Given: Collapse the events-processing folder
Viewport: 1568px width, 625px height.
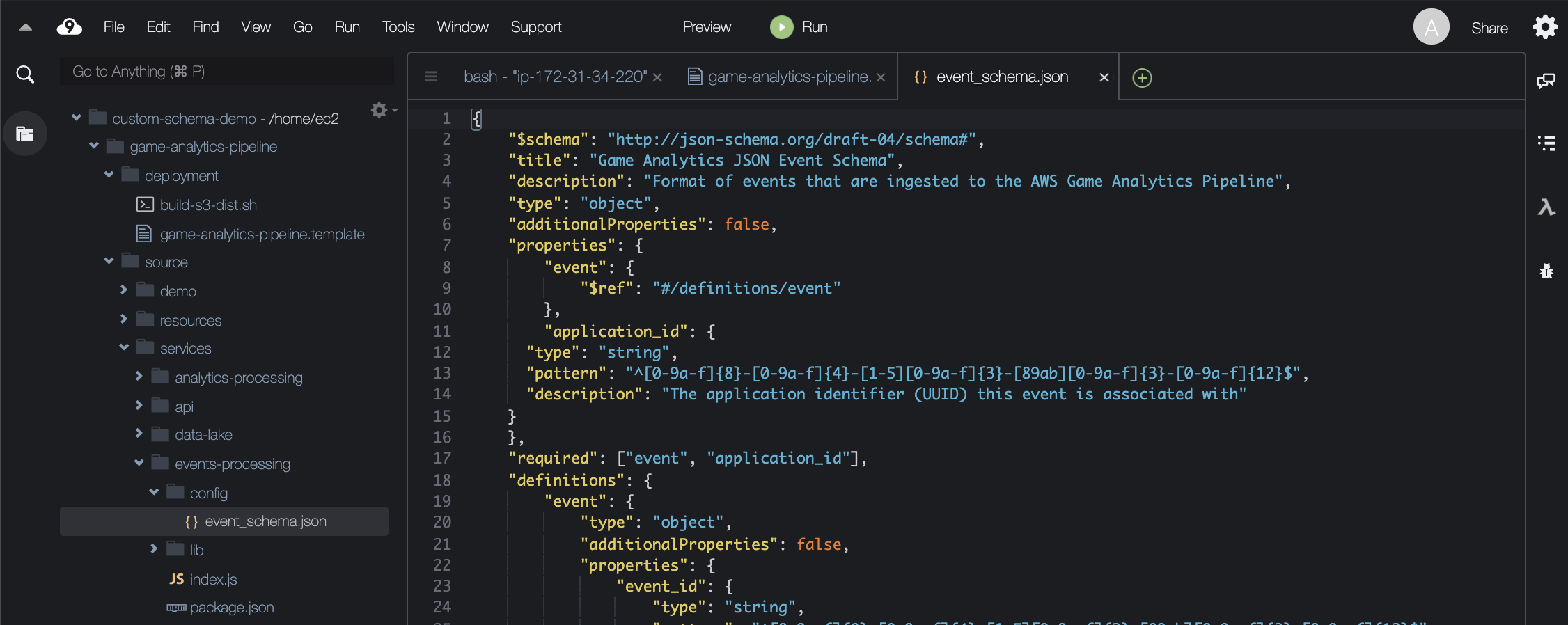Looking at the screenshot, I should 139,463.
